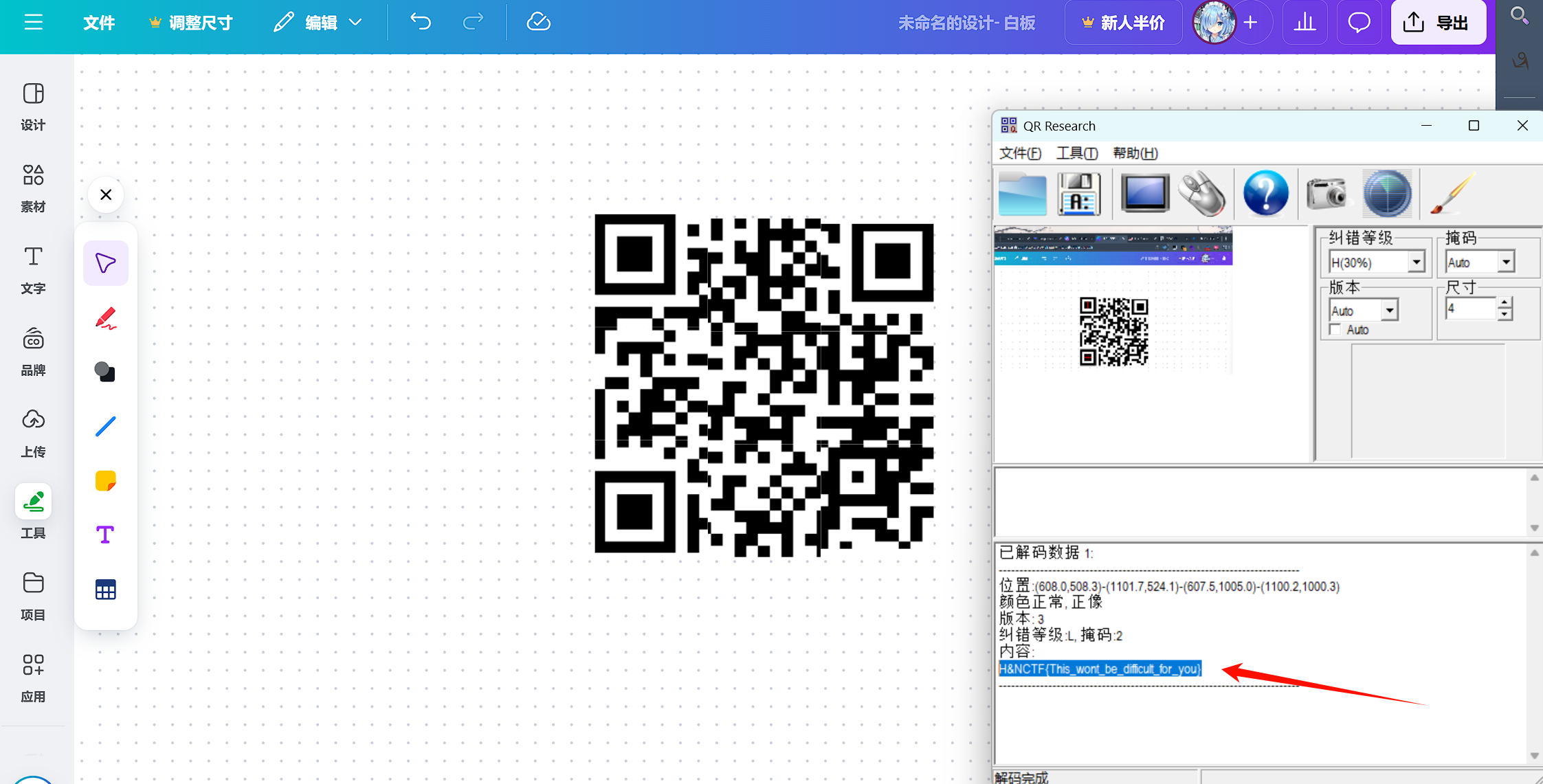
Task: Open the comments bubble icon
Action: point(1359,23)
